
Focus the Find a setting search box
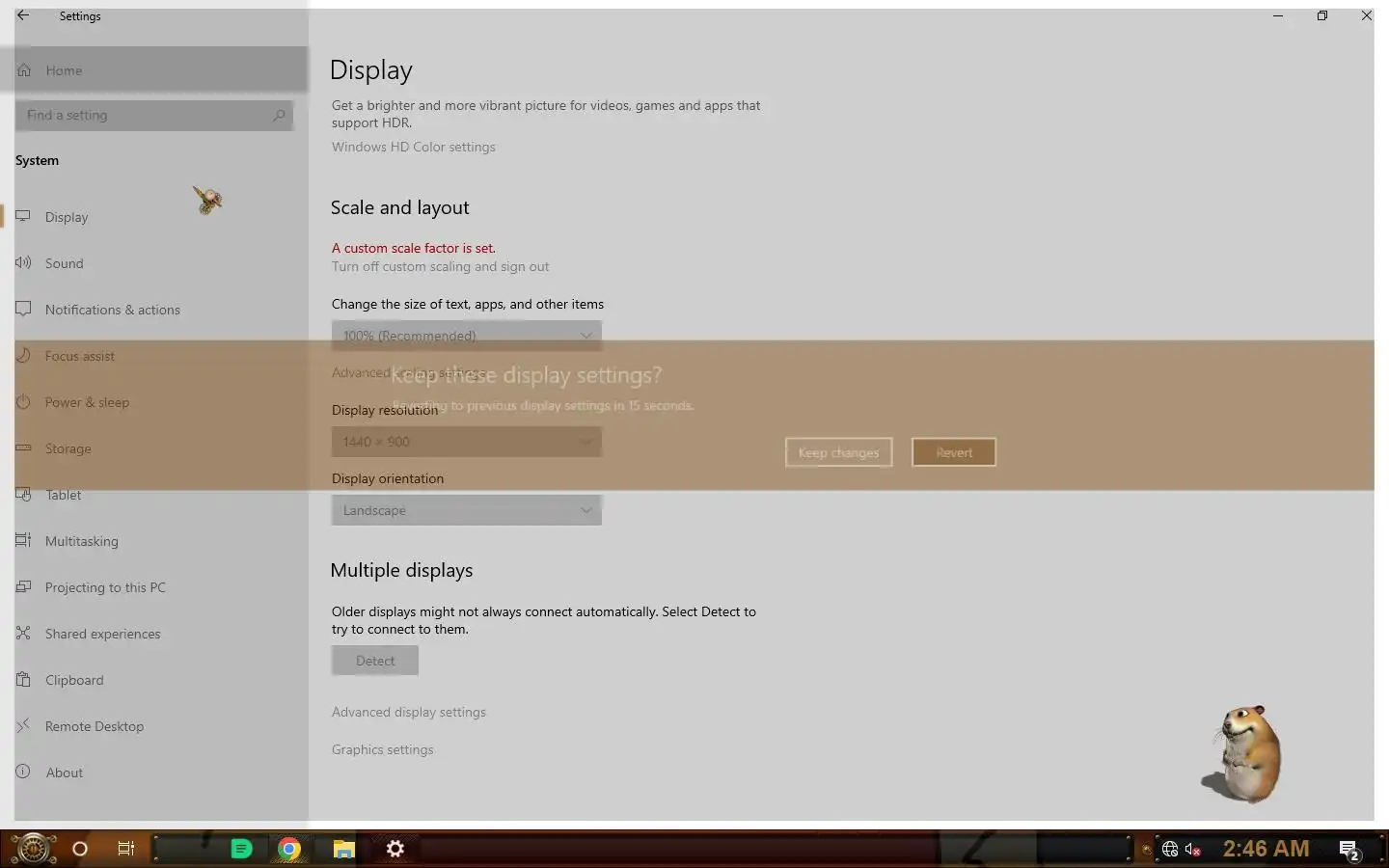153,115
